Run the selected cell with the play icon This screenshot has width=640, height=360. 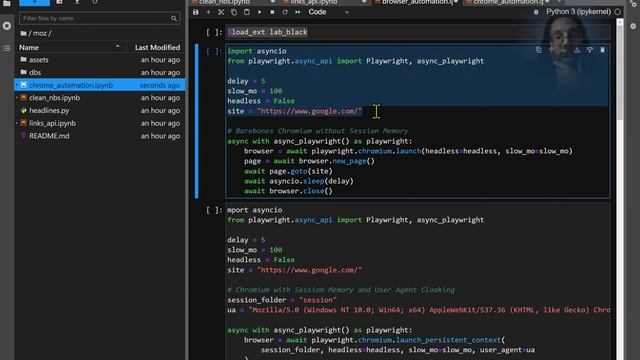pyautogui.click(x=259, y=12)
